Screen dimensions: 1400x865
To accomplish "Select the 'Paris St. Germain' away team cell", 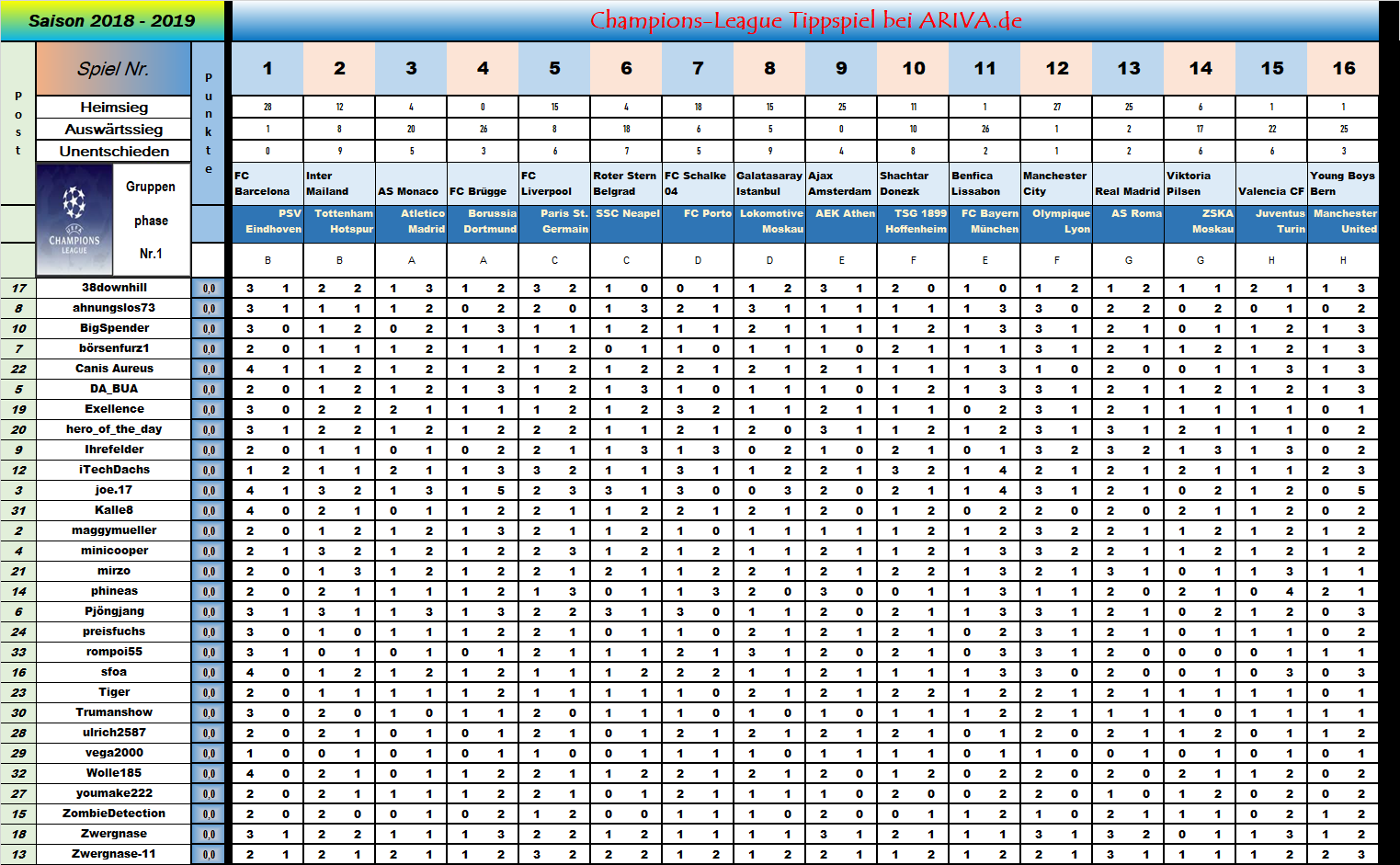I will coord(554,224).
